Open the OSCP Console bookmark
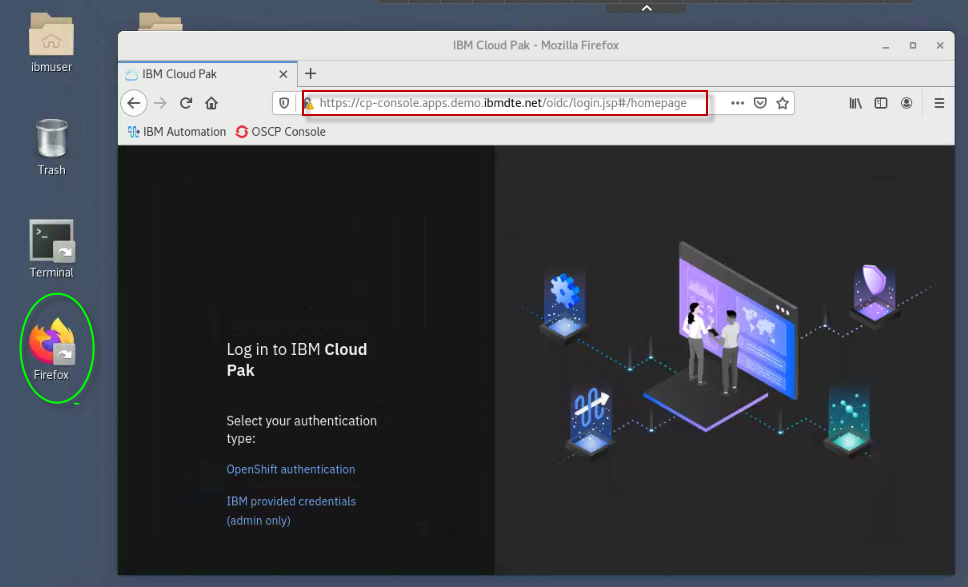The width and height of the screenshot is (968, 587). [280, 131]
